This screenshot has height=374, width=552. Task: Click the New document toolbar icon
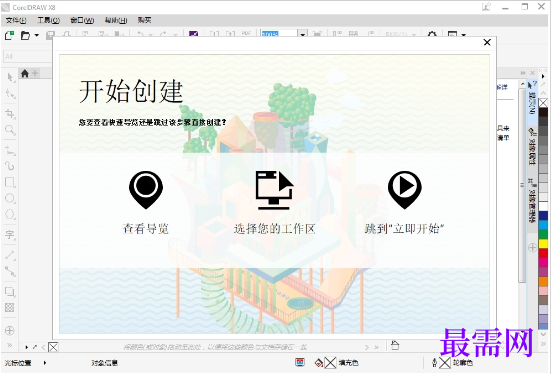(10, 35)
